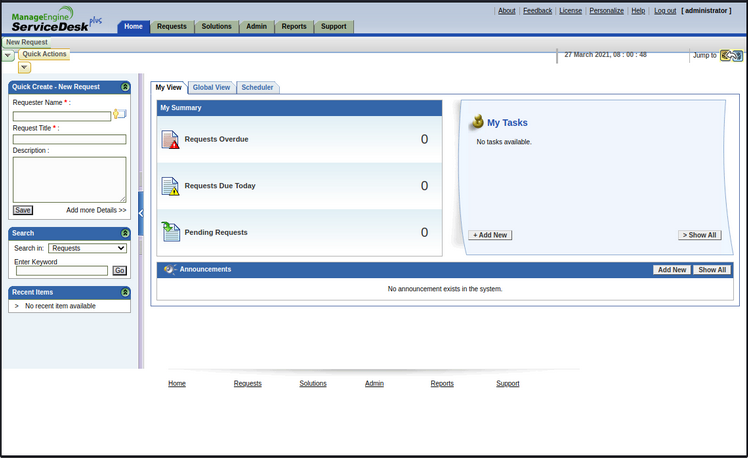Open the Quick Actions dropdown arrow
This screenshot has width=748, height=458.
tap(24, 67)
